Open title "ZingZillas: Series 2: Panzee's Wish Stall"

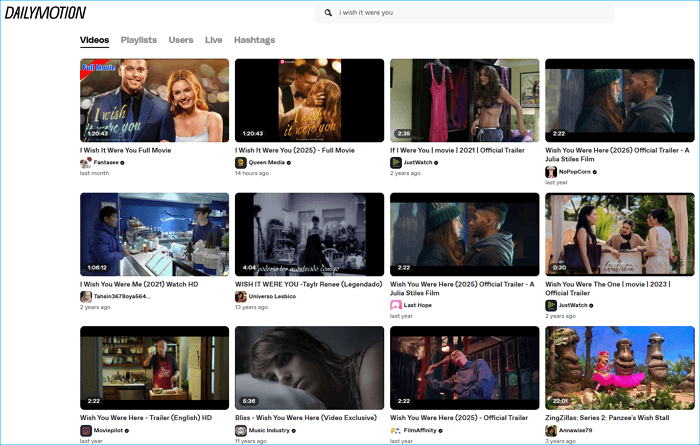point(607,418)
